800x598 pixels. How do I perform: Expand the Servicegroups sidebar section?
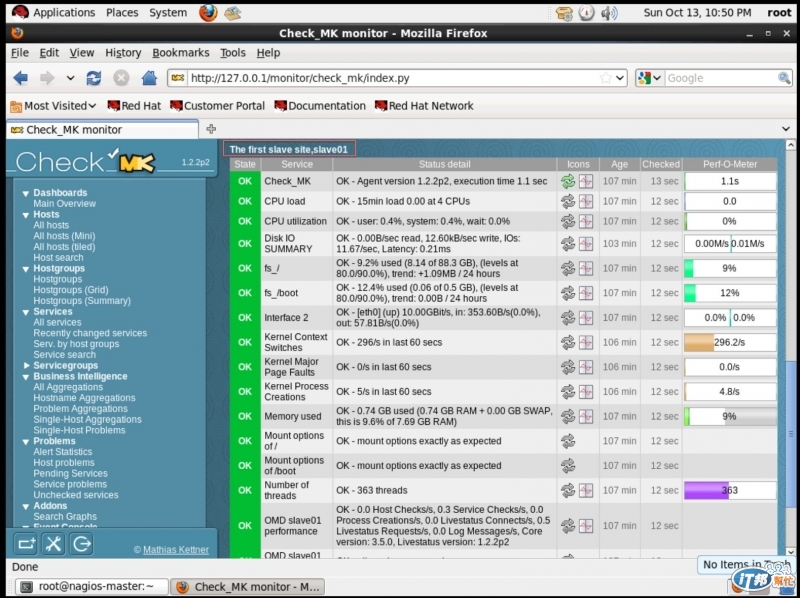pyautogui.click(x=26, y=365)
